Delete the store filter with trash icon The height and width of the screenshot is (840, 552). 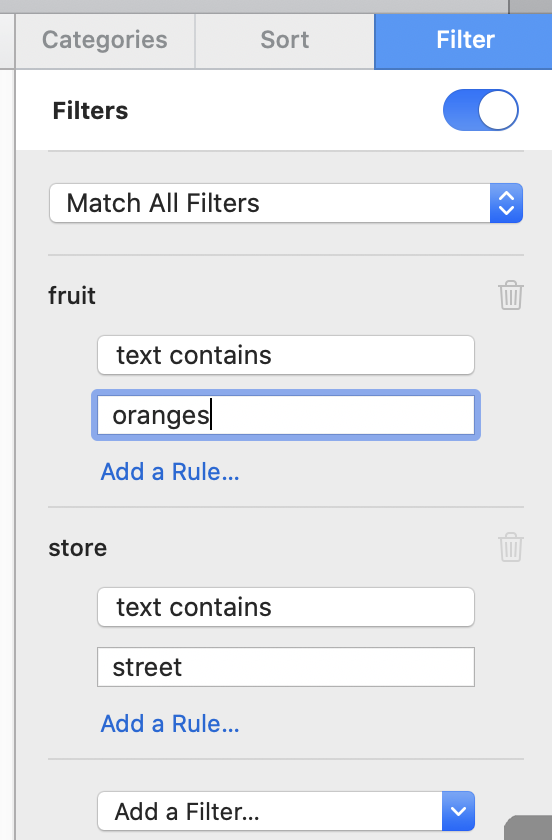[x=511, y=547]
